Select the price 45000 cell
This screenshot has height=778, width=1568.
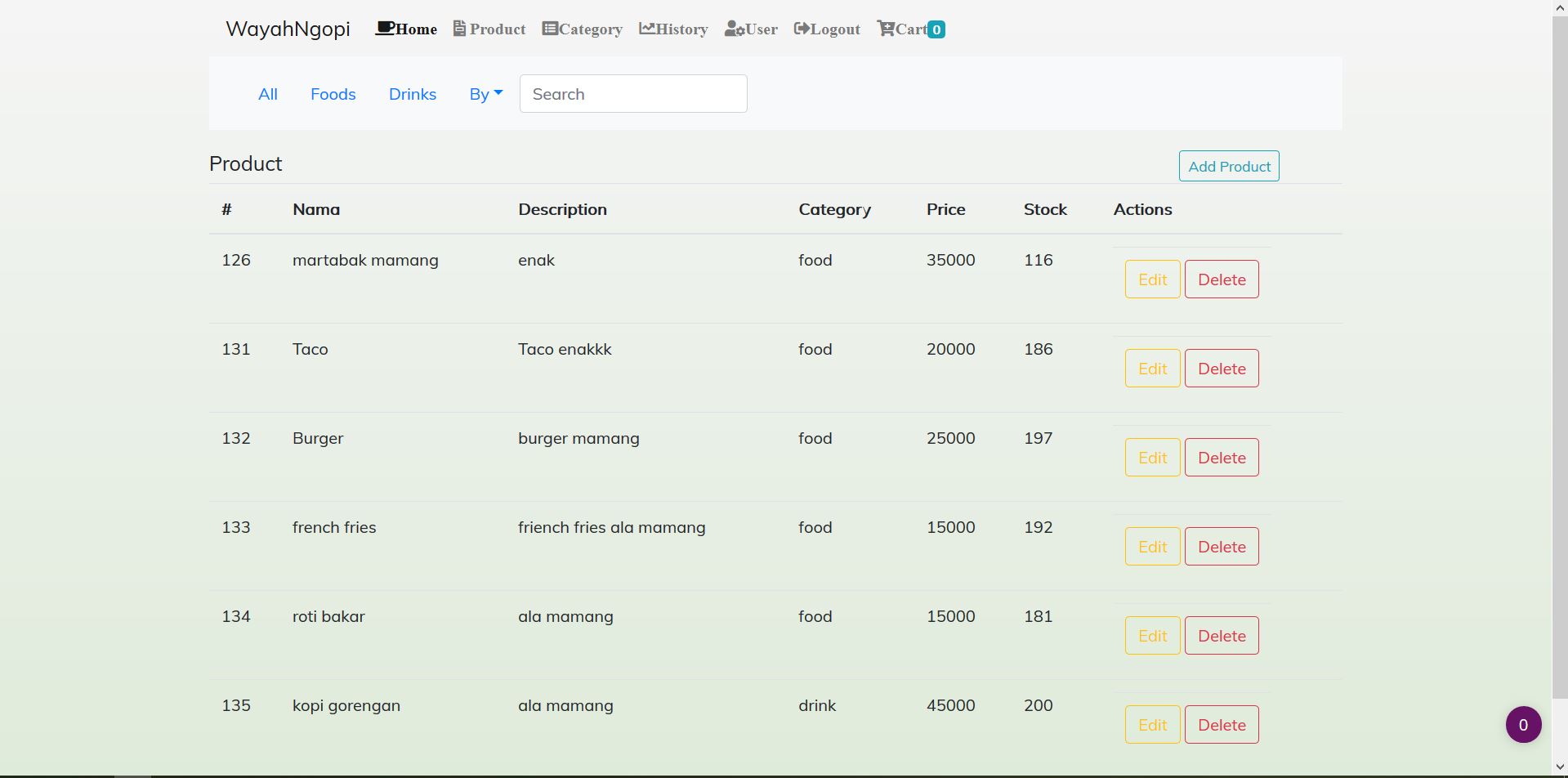click(x=950, y=705)
